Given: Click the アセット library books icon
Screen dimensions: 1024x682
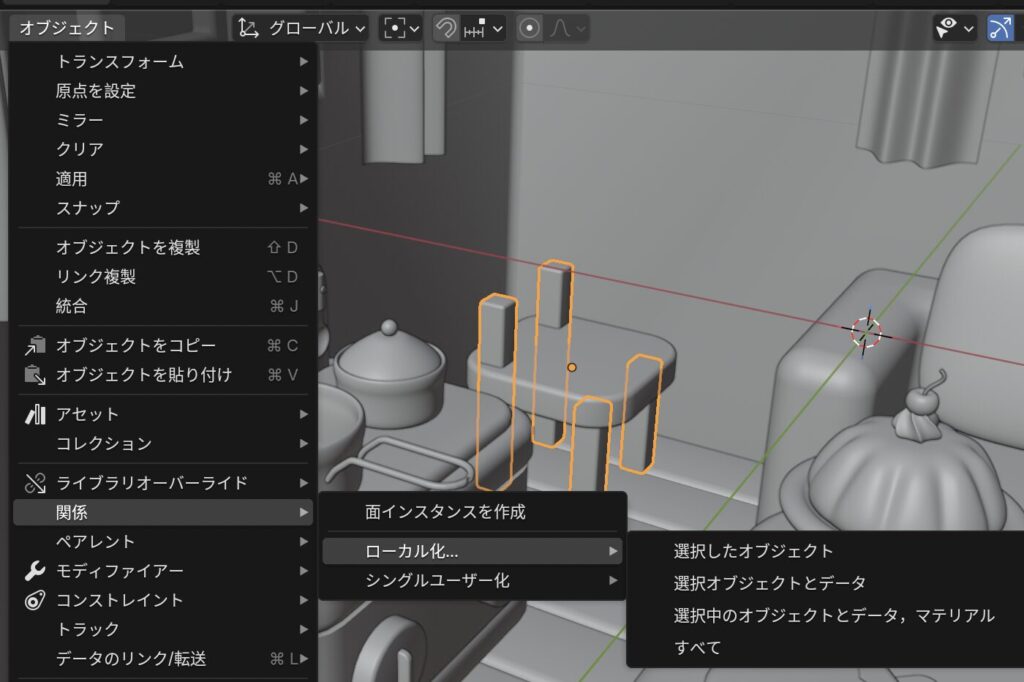Looking at the screenshot, I should coord(36,414).
